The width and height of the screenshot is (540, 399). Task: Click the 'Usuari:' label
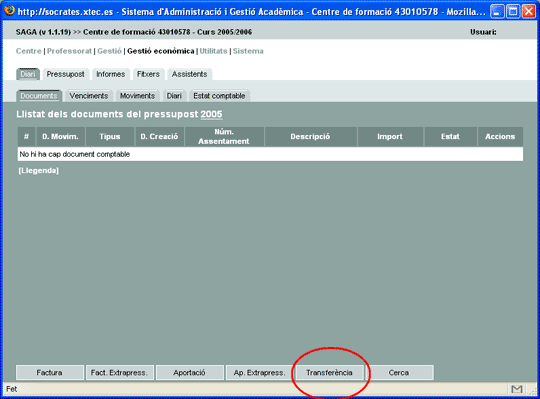pos(483,32)
